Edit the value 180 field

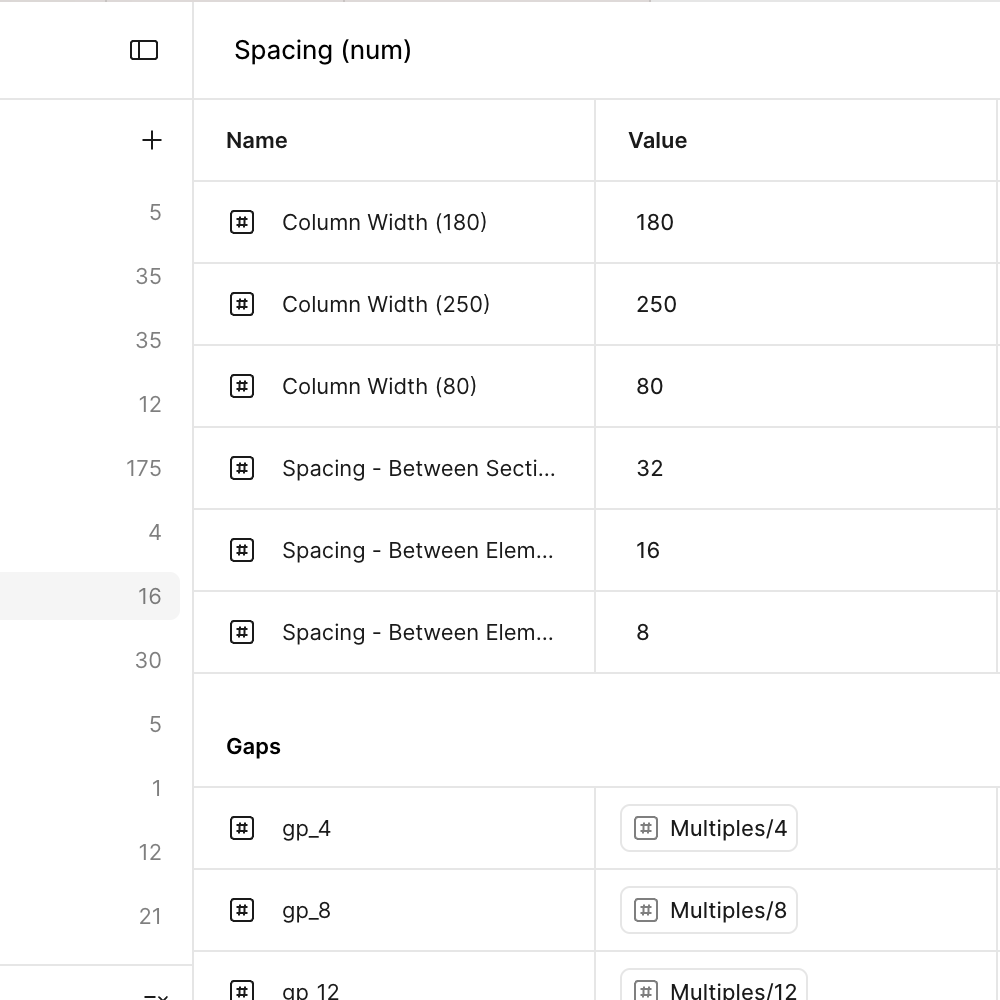tap(796, 222)
